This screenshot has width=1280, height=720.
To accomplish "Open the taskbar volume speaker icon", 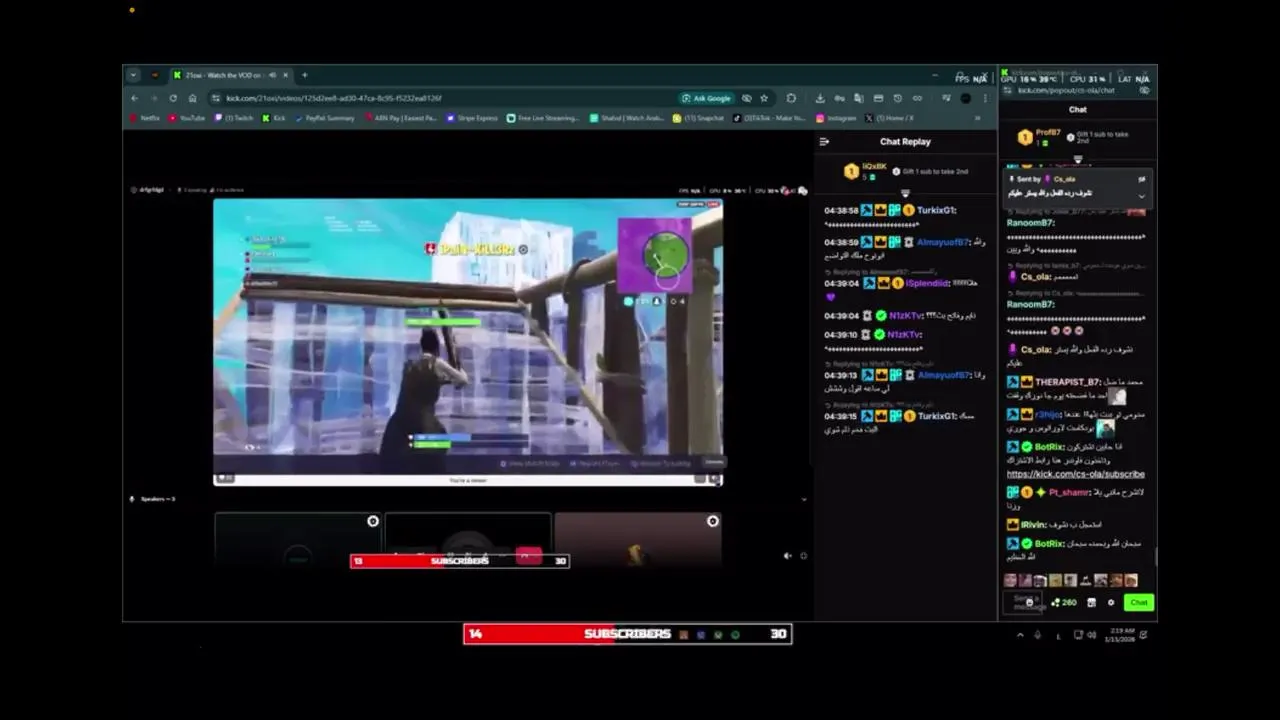I will [1091, 635].
